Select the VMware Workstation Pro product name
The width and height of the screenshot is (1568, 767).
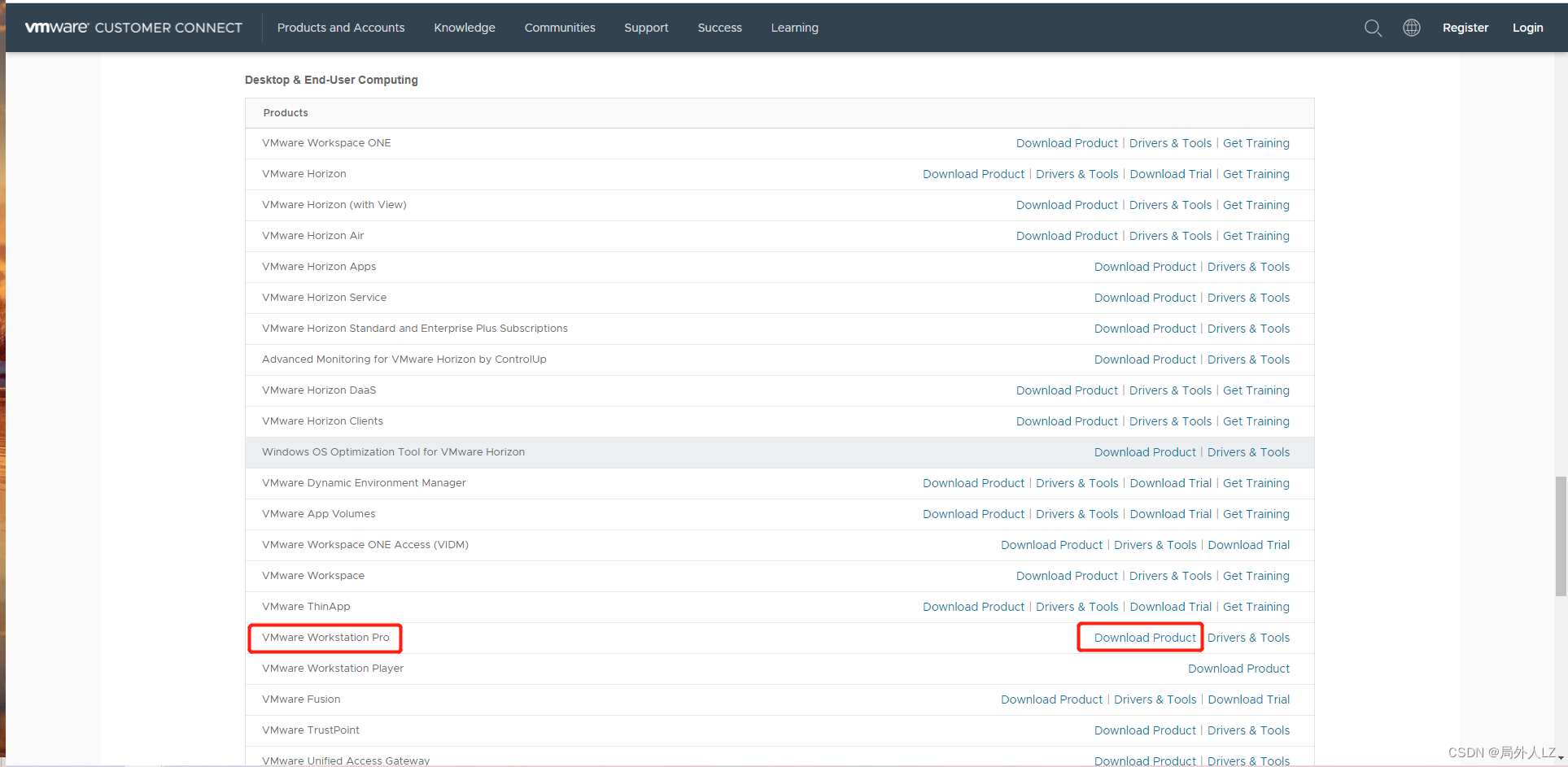coord(325,638)
